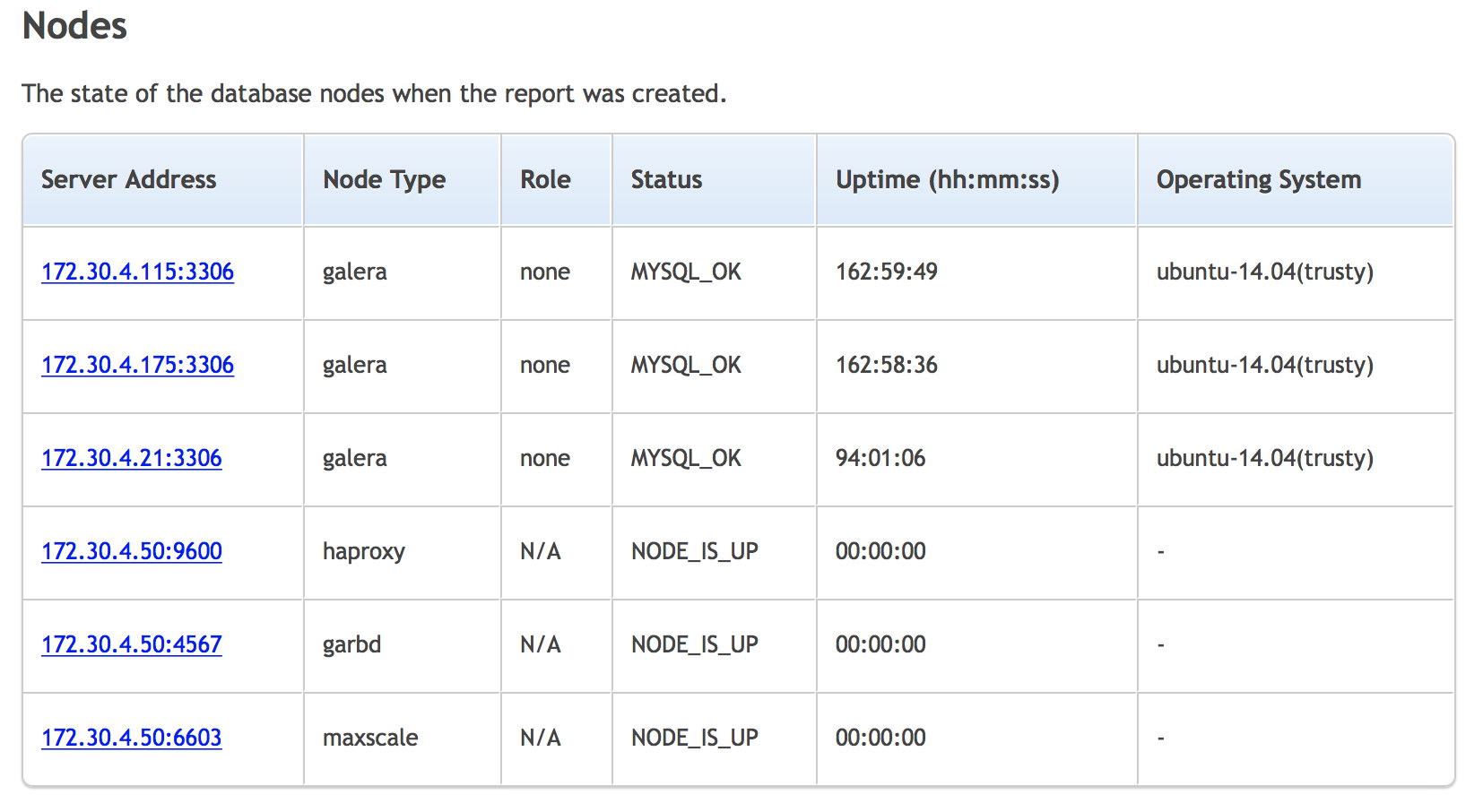Click the Uptime (hh:mm:ss) column header
Viewport: 1483px width, 812px height.
(947, 180)
